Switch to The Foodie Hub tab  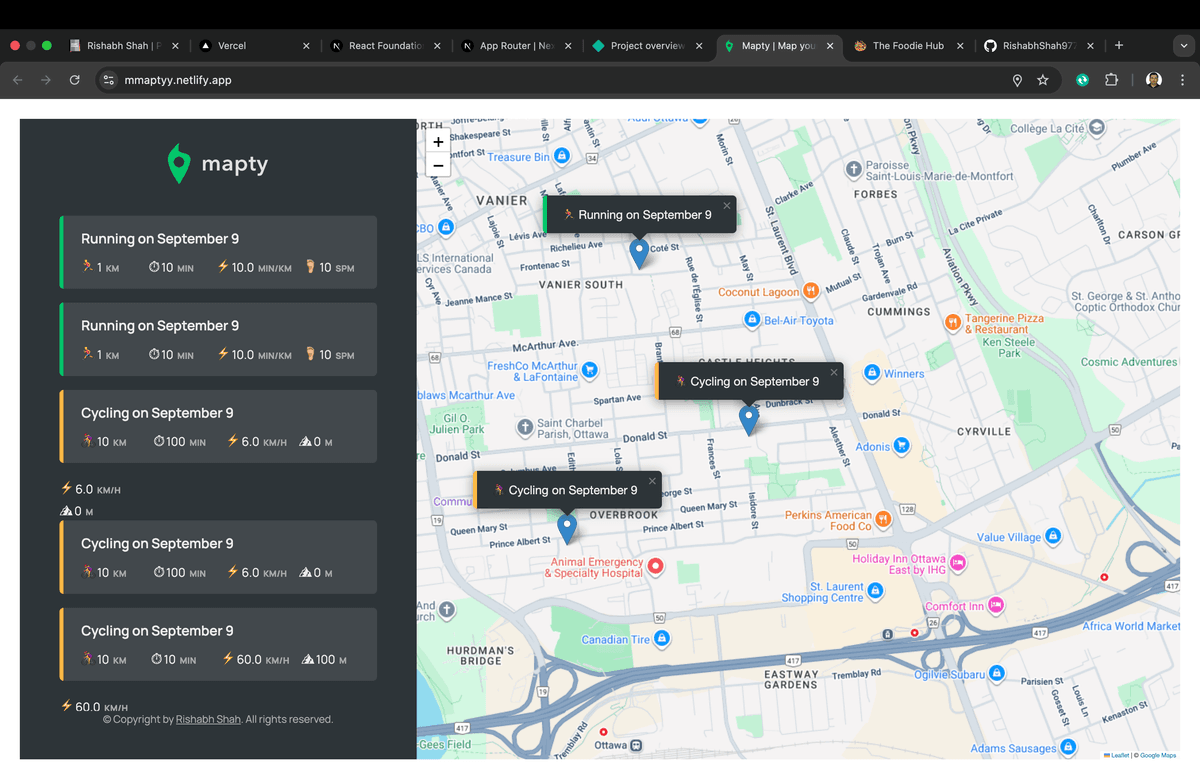[x=907, y=46]
